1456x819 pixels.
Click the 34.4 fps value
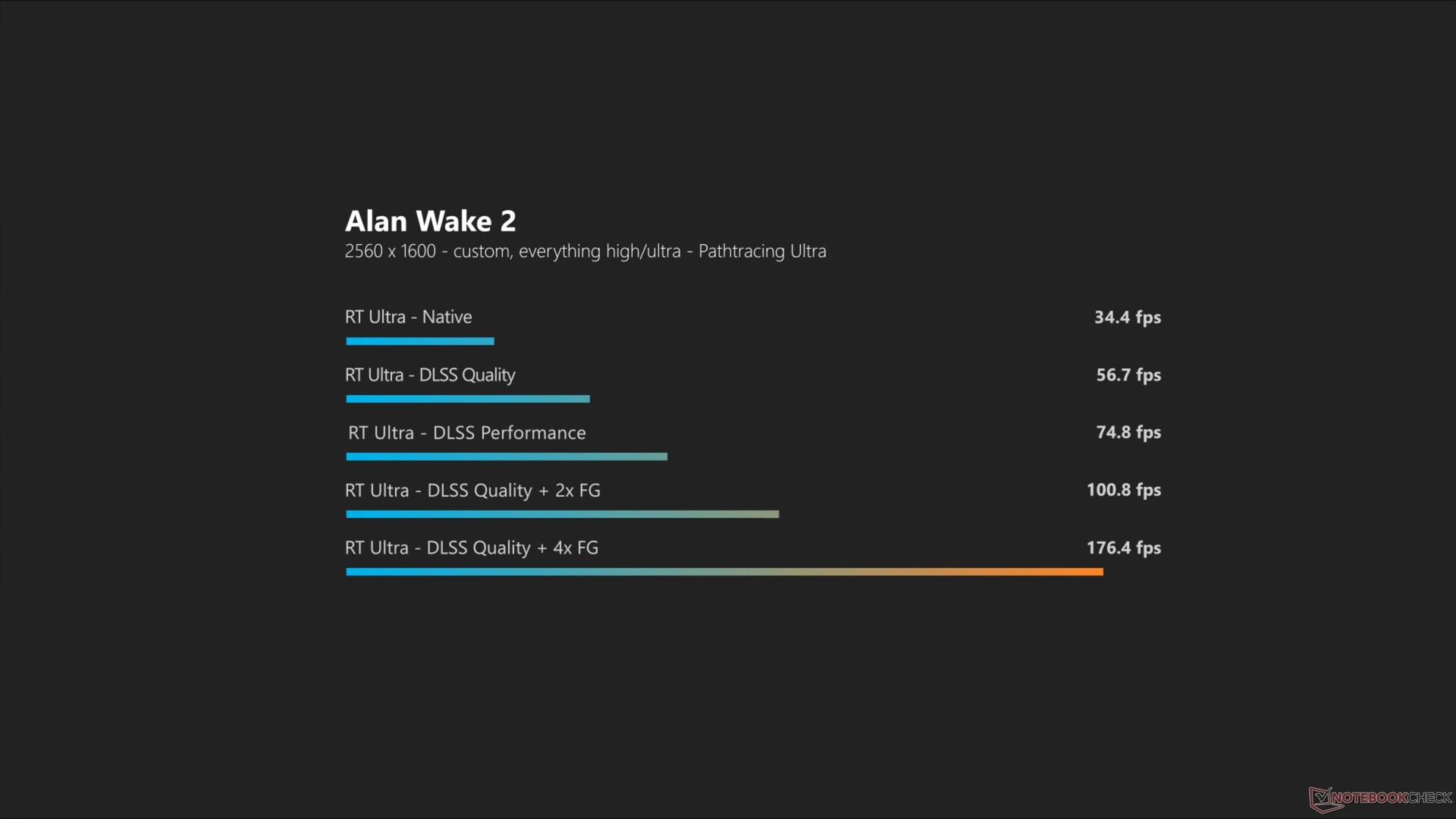point(1127,318)
